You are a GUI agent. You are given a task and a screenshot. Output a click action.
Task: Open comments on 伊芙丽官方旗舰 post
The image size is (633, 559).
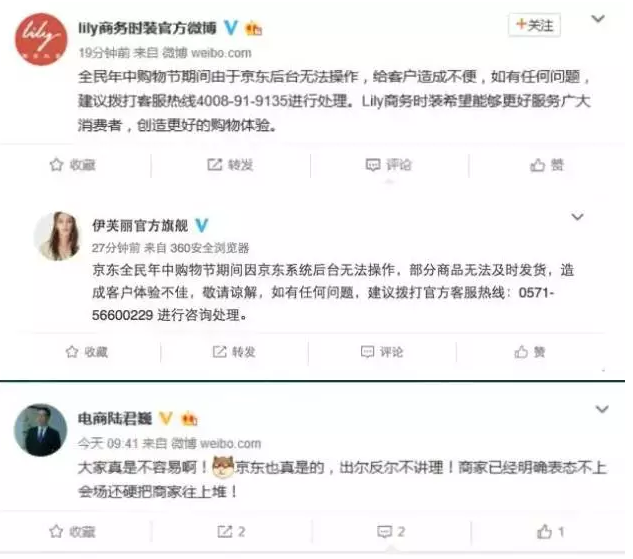pyautogui.click(x=381, y=352)
